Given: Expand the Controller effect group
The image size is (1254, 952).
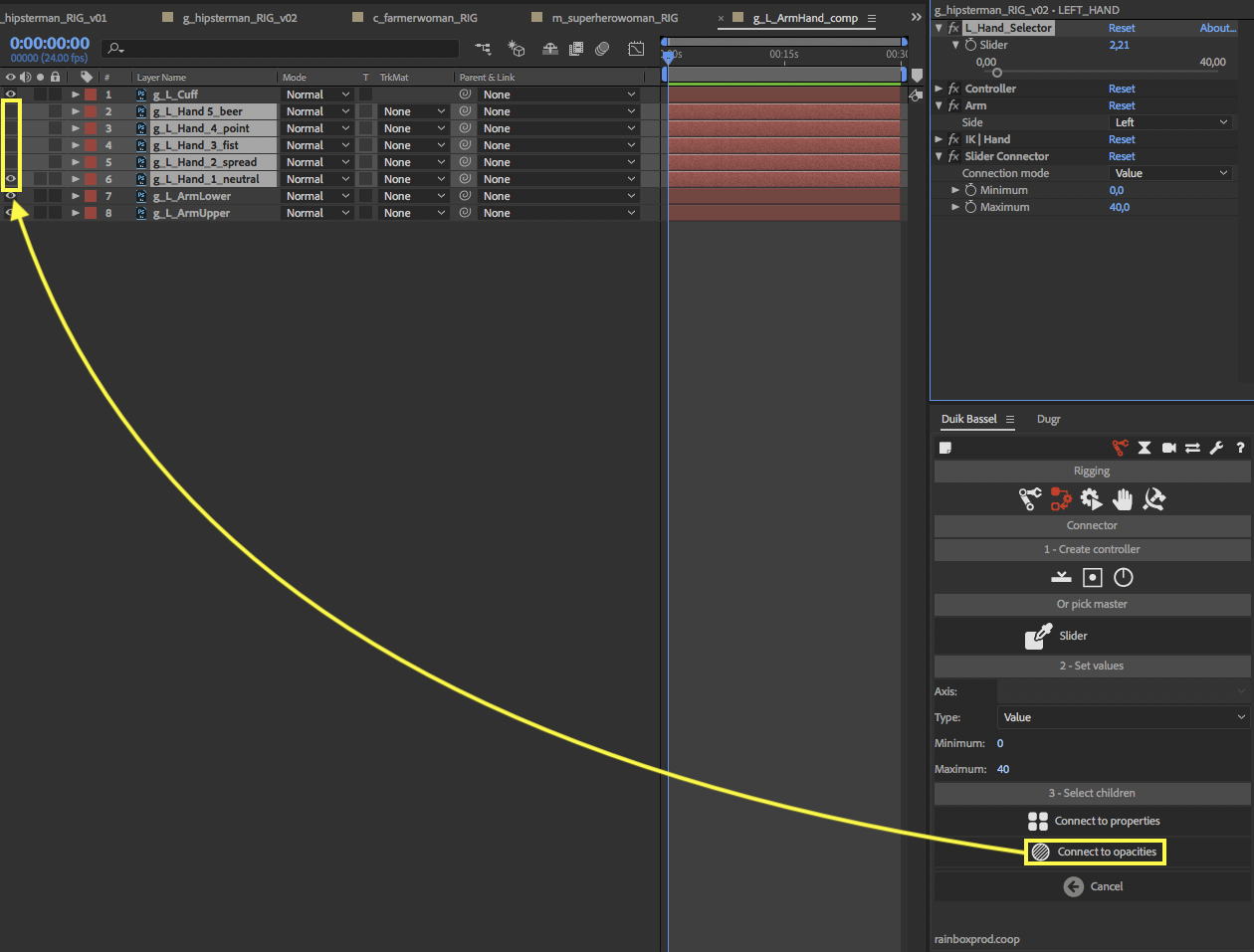Looking at the screenshot, I should click(x=939, y=89).
